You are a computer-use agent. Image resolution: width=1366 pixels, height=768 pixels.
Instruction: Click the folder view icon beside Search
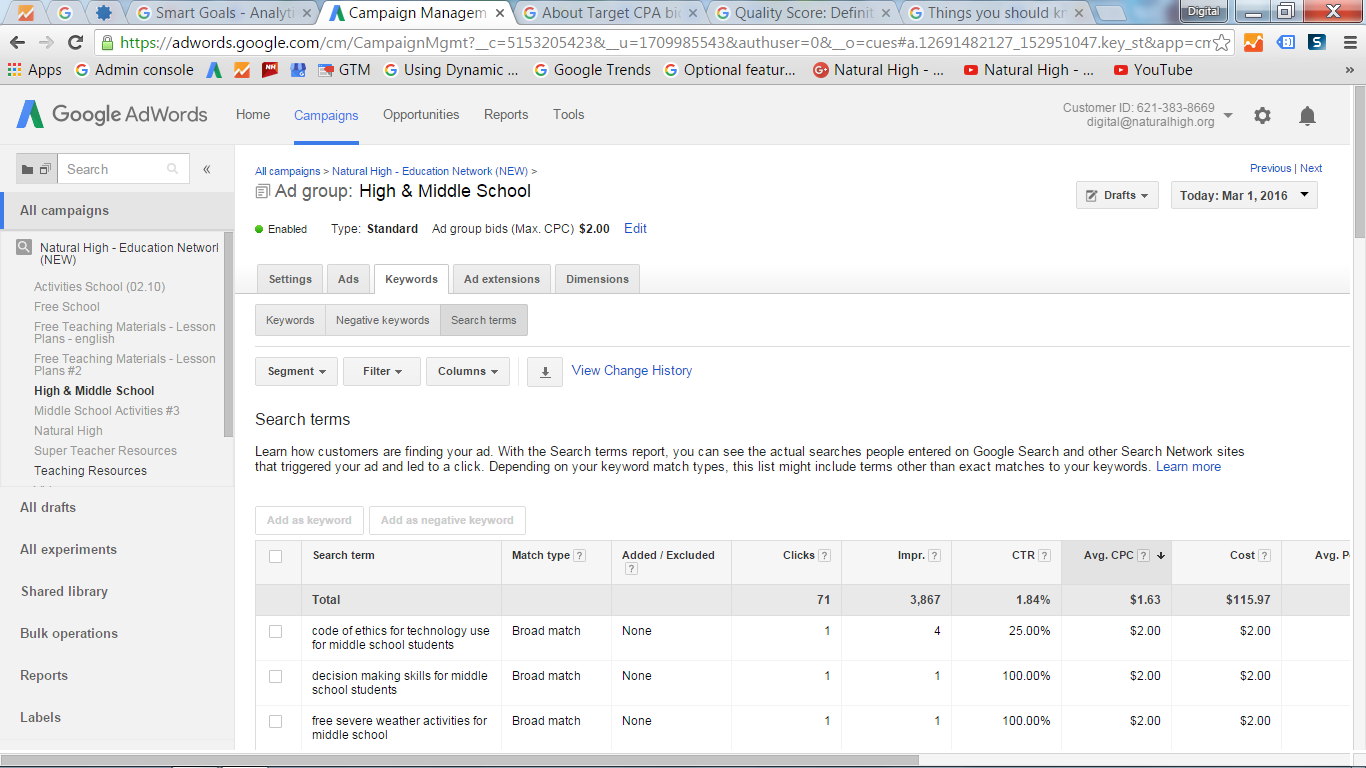[37, 169]
